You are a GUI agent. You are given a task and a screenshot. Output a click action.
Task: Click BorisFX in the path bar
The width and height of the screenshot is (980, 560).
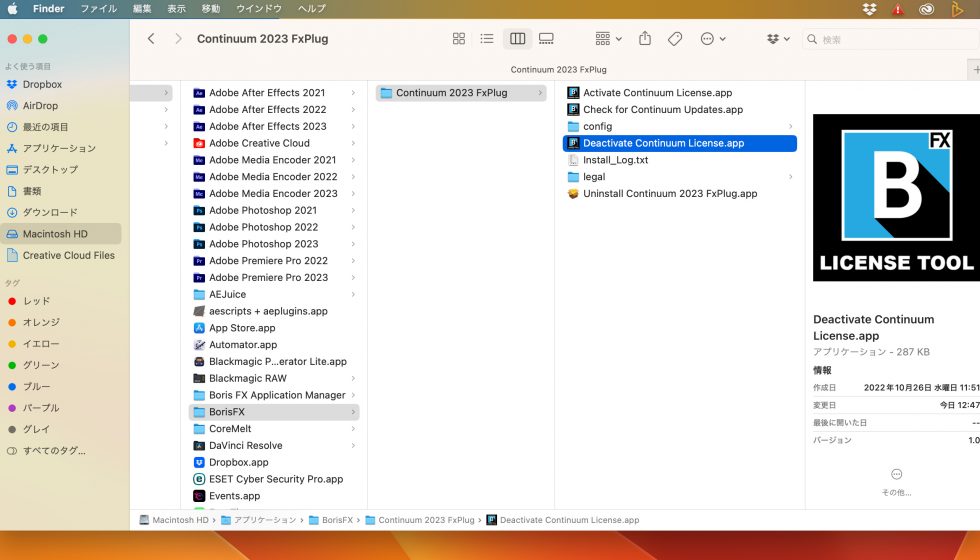[x=331, y=520]
